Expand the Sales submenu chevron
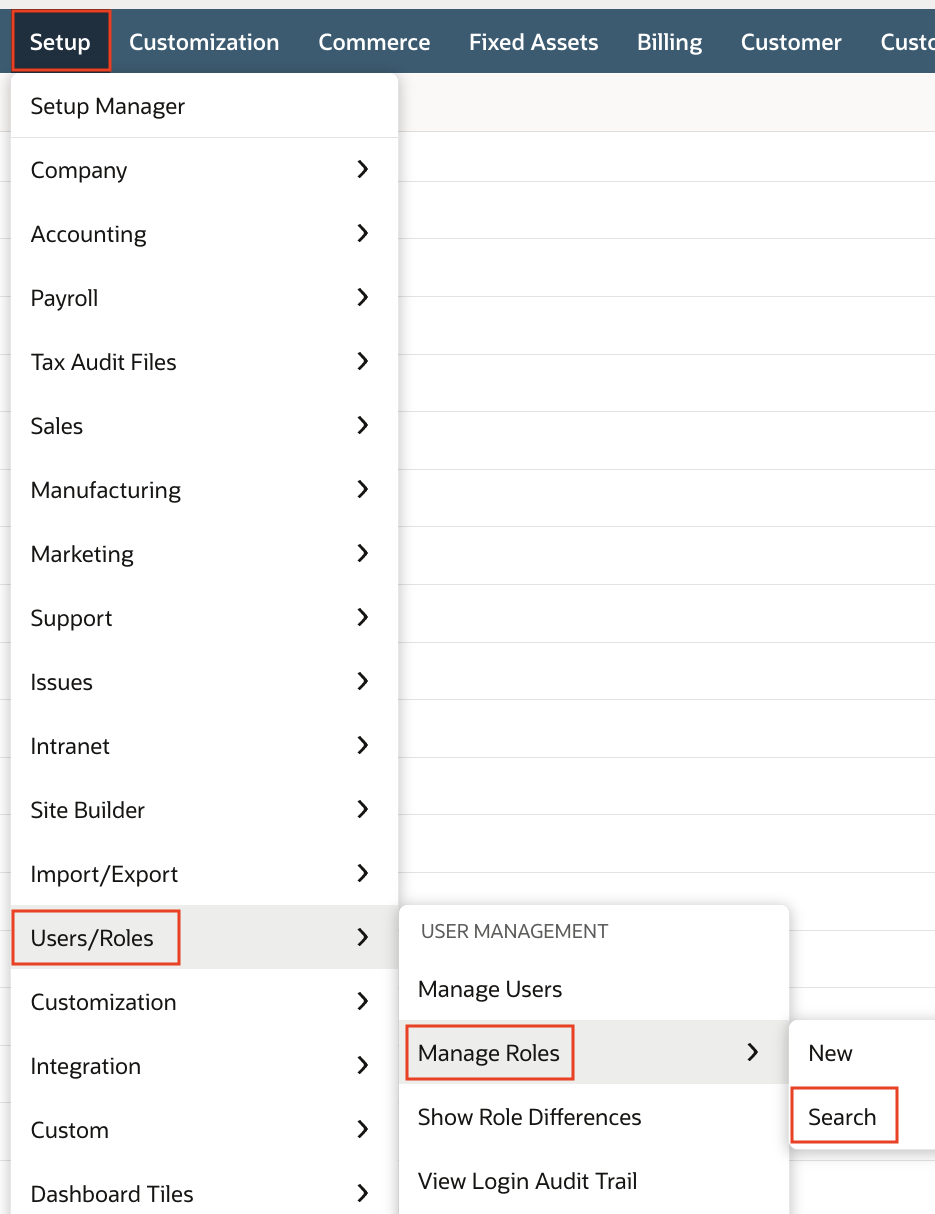This screenshot has width=935, height=1214. [x=362, y=426]
